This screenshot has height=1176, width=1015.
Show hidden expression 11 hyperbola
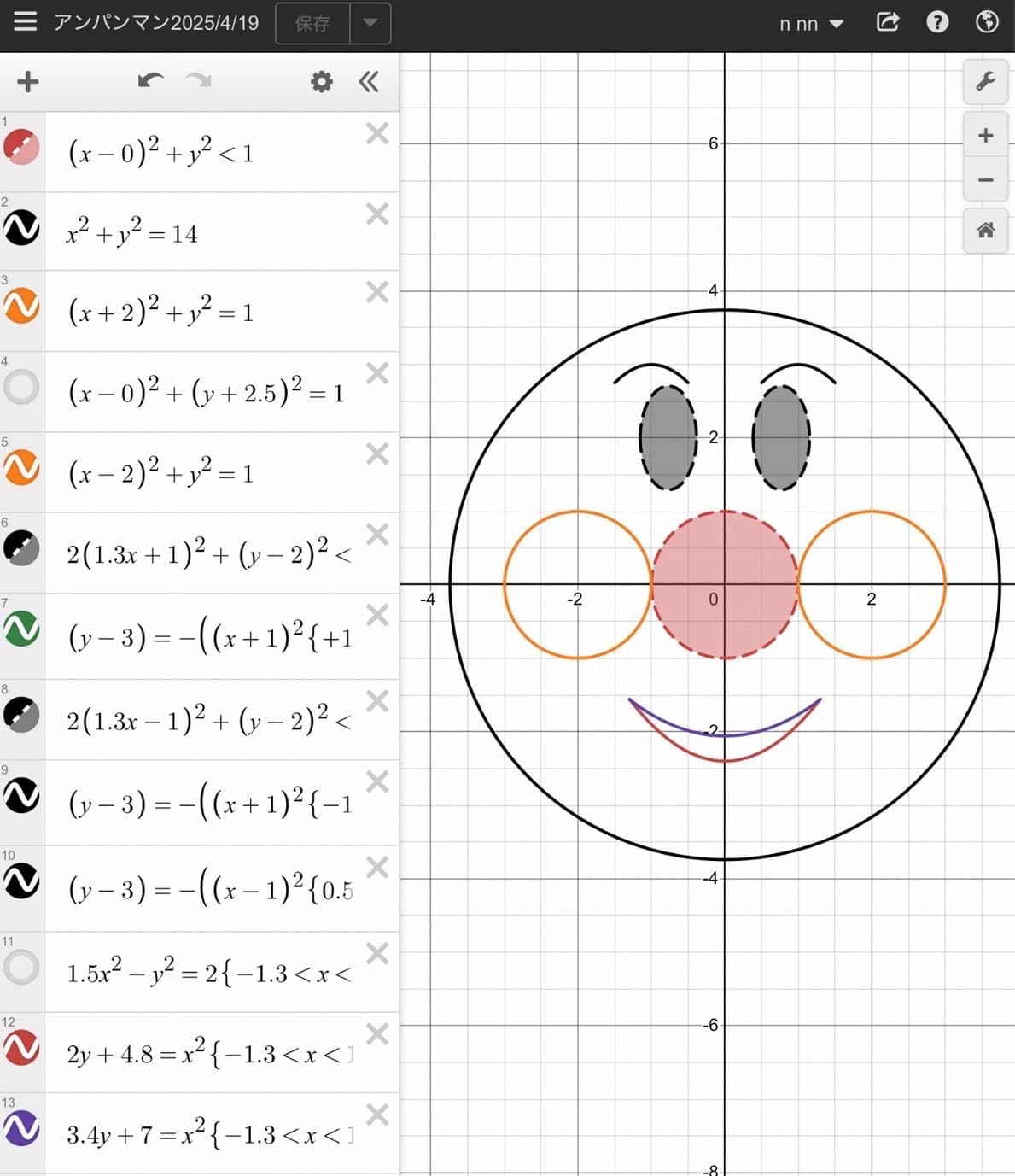(22, 968)
